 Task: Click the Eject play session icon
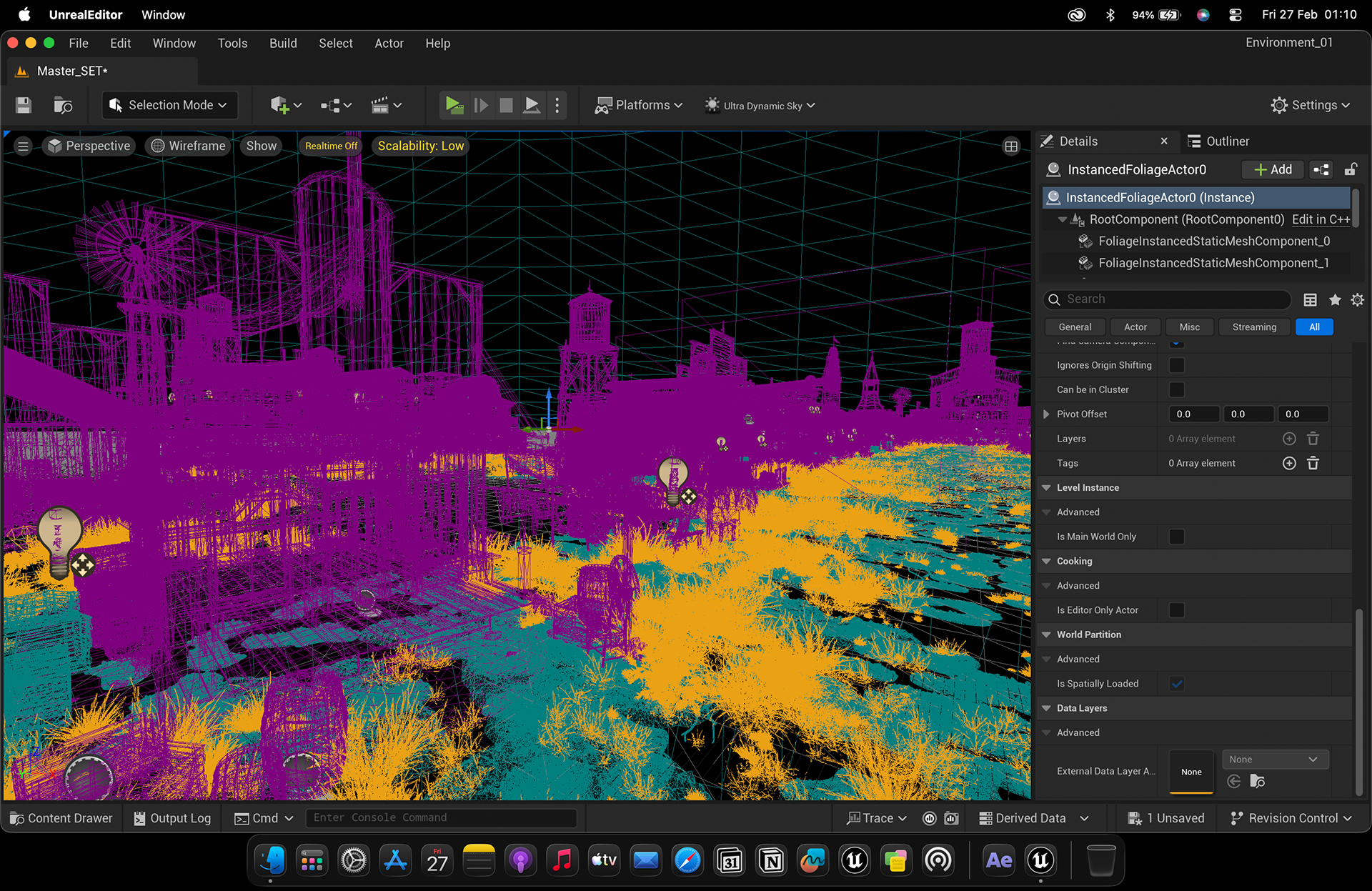point(532,105)
